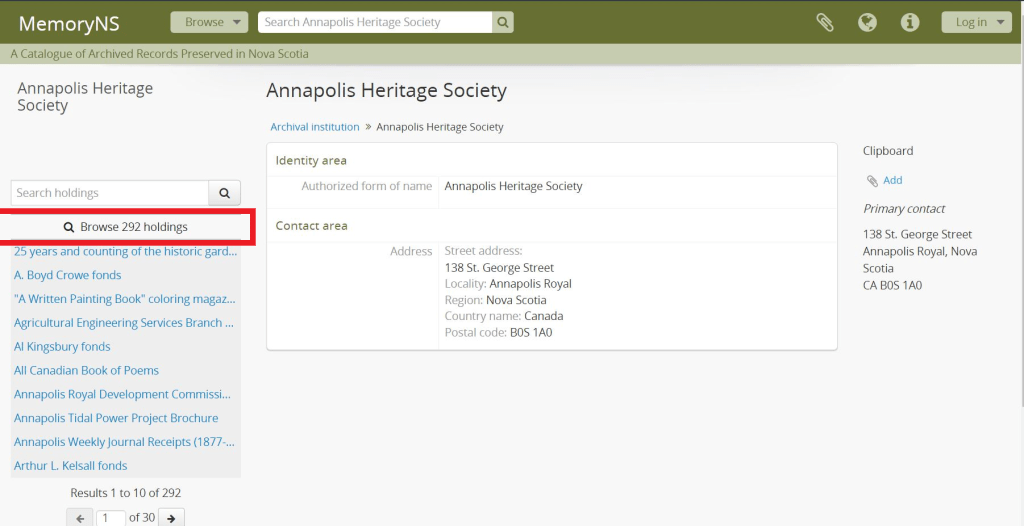
Task: Go to previous page of holdings
Action: (x=80, y=518)
